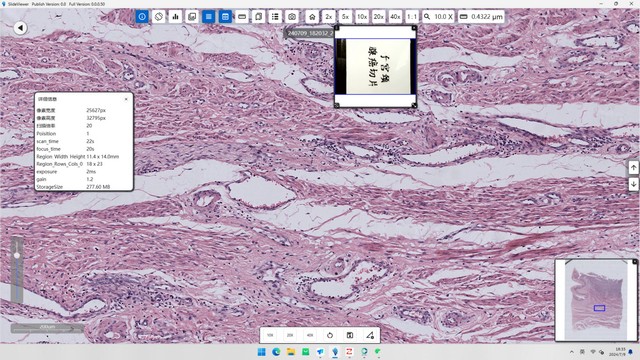Go back with the left arrow button
Image resolution: width=640 pixels, height=360 pixels.
(20, 28)
